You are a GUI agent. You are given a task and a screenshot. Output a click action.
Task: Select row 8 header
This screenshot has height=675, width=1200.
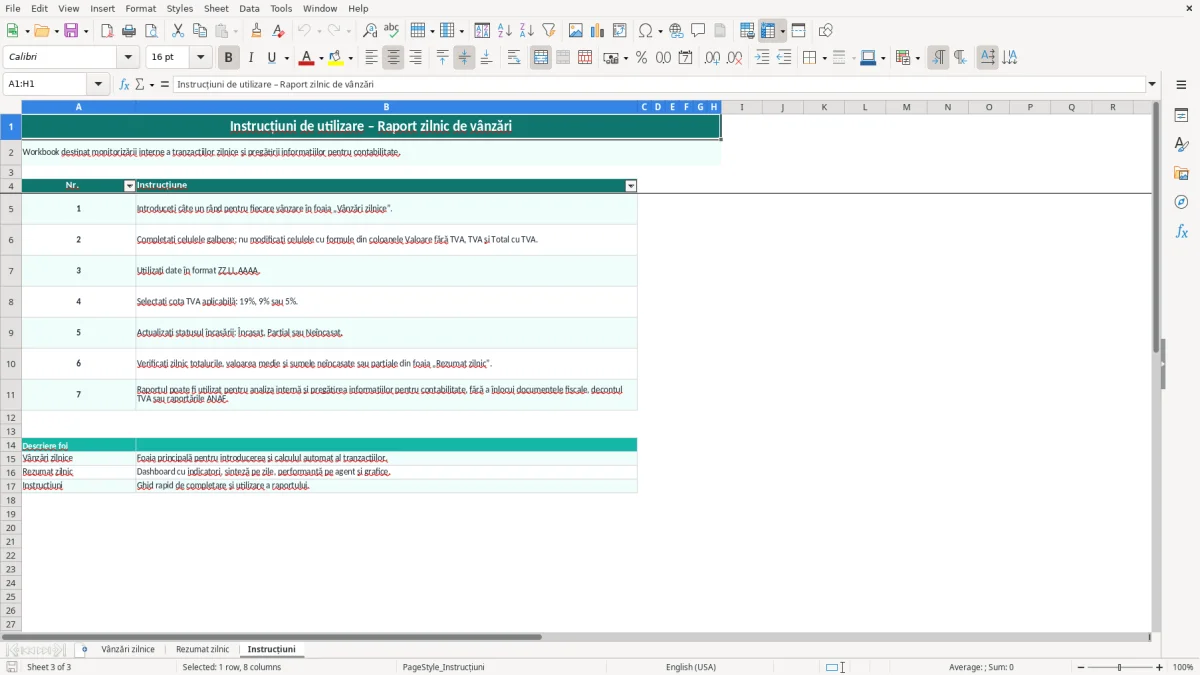coord(11,302)
